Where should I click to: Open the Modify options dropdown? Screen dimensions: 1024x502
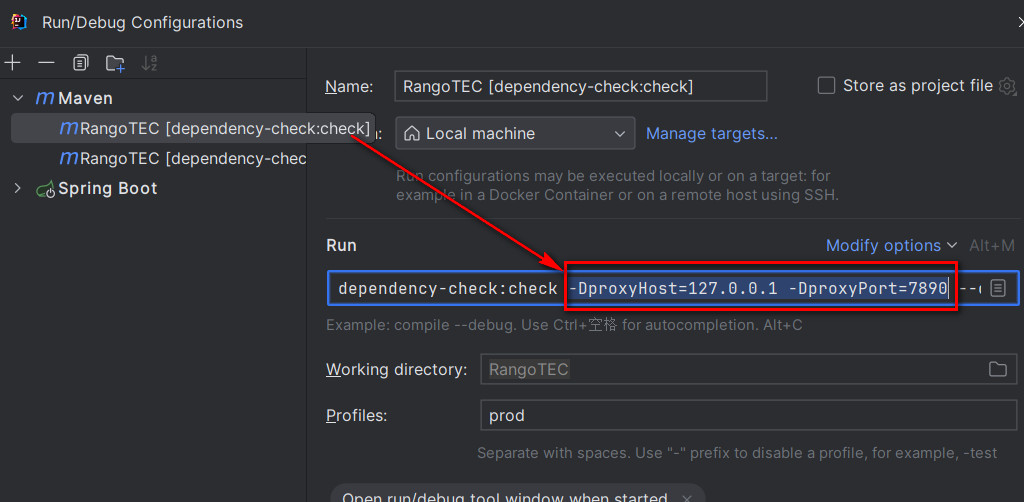[x=891, y=246]
